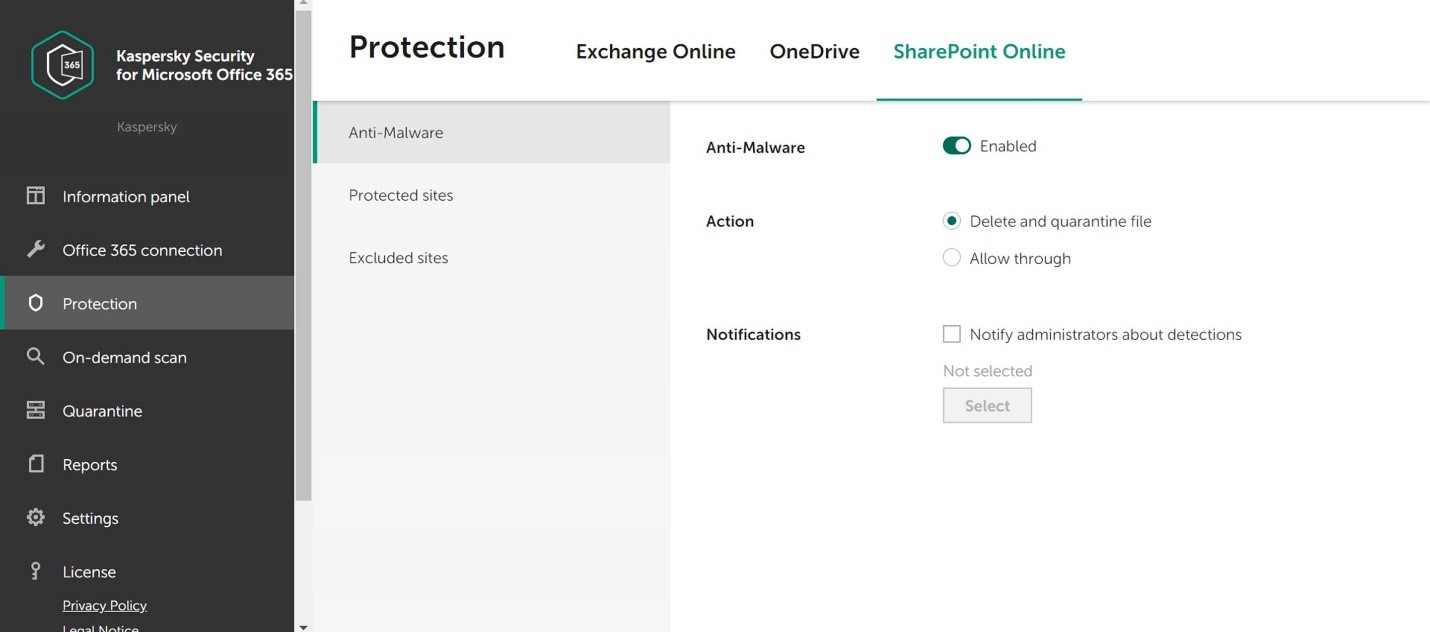
Task: Open the Excluded sites section
Action: [x=491, y=258]
